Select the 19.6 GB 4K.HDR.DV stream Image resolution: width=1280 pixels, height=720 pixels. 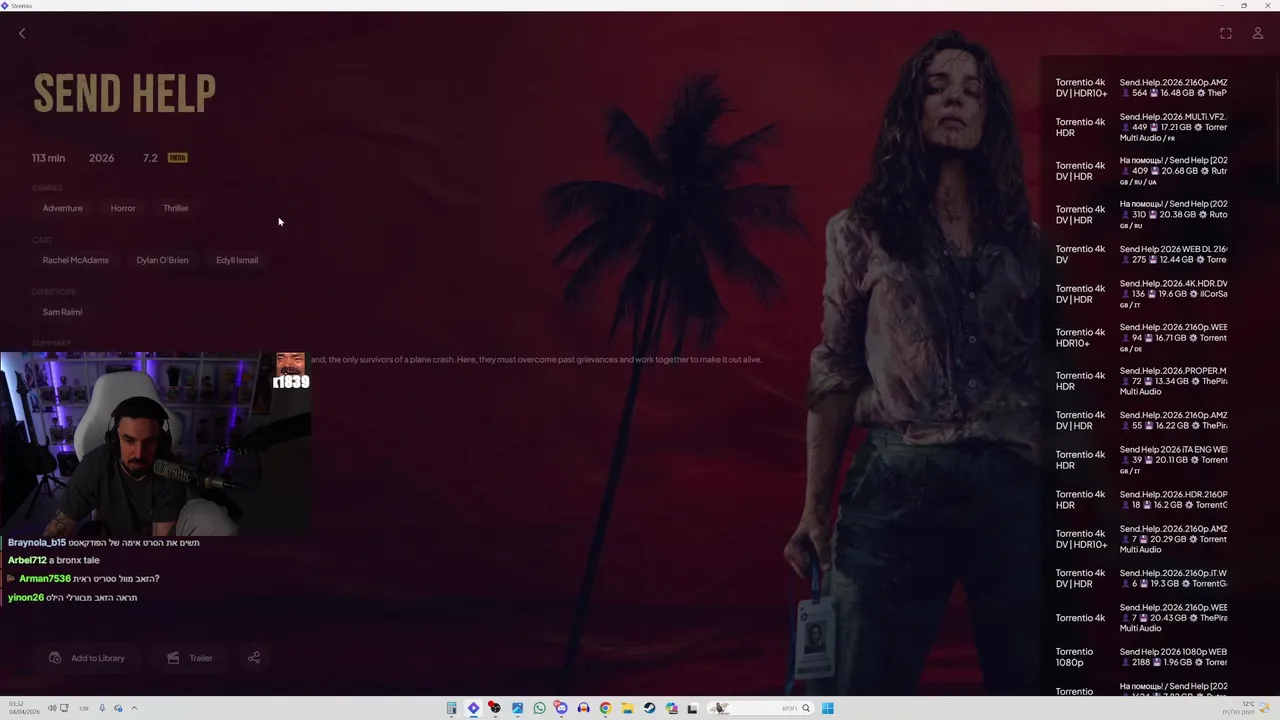1141,294
